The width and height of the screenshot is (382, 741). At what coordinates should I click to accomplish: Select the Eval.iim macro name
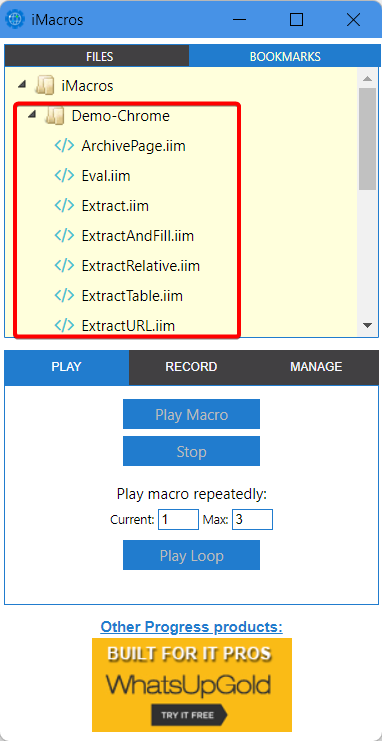[106, 176]
